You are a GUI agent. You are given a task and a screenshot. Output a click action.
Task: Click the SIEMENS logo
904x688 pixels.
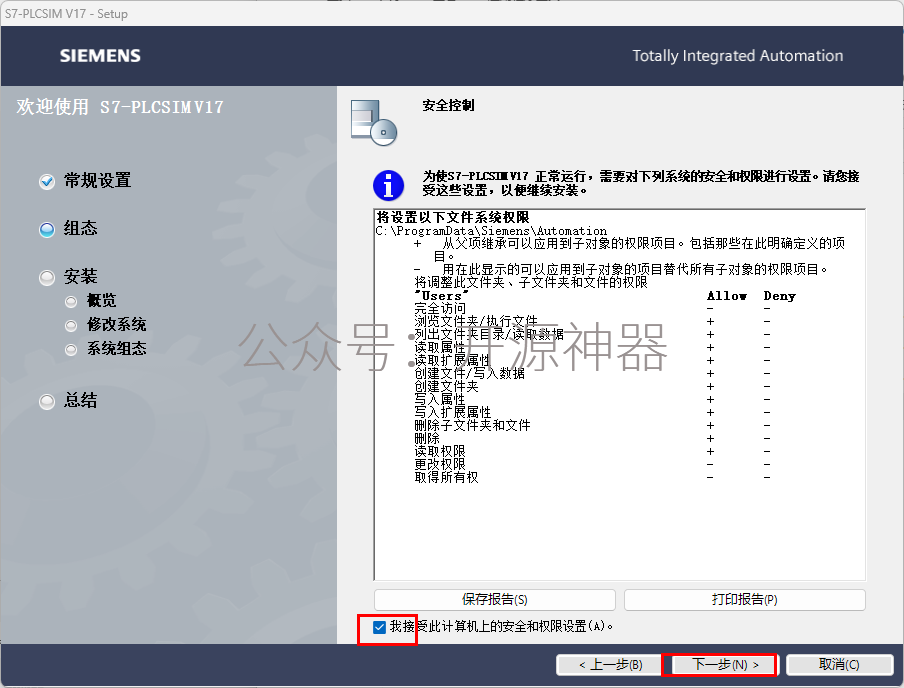(x=100, y=56)
